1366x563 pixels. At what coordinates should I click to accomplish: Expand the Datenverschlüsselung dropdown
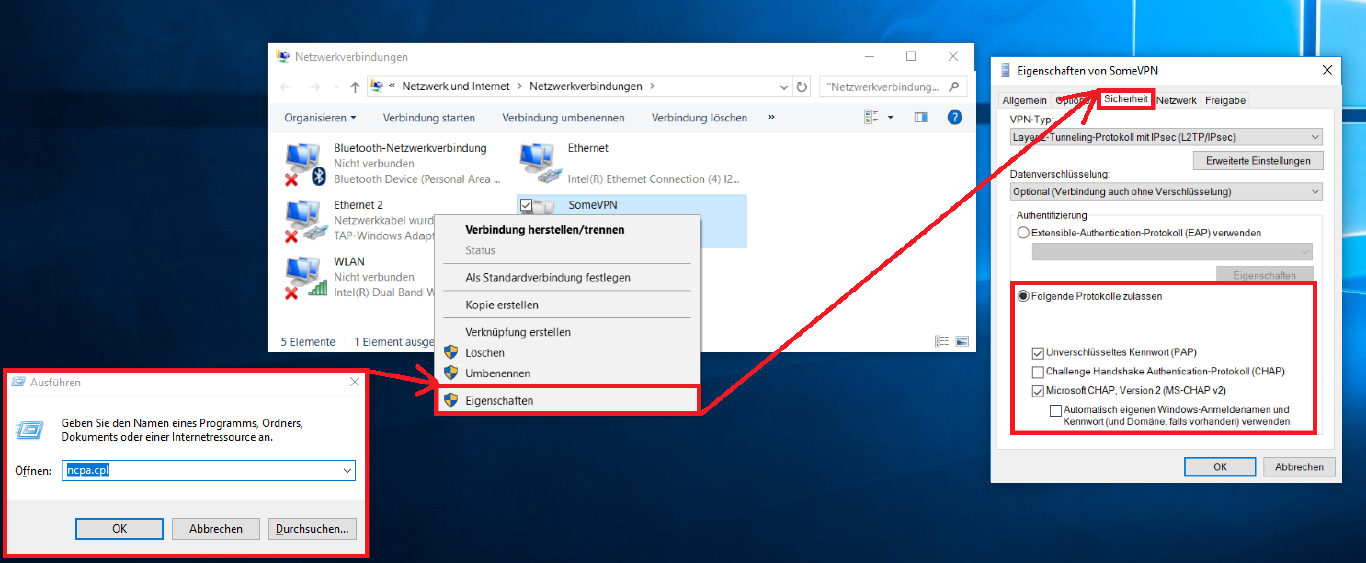click(1166, 191)
